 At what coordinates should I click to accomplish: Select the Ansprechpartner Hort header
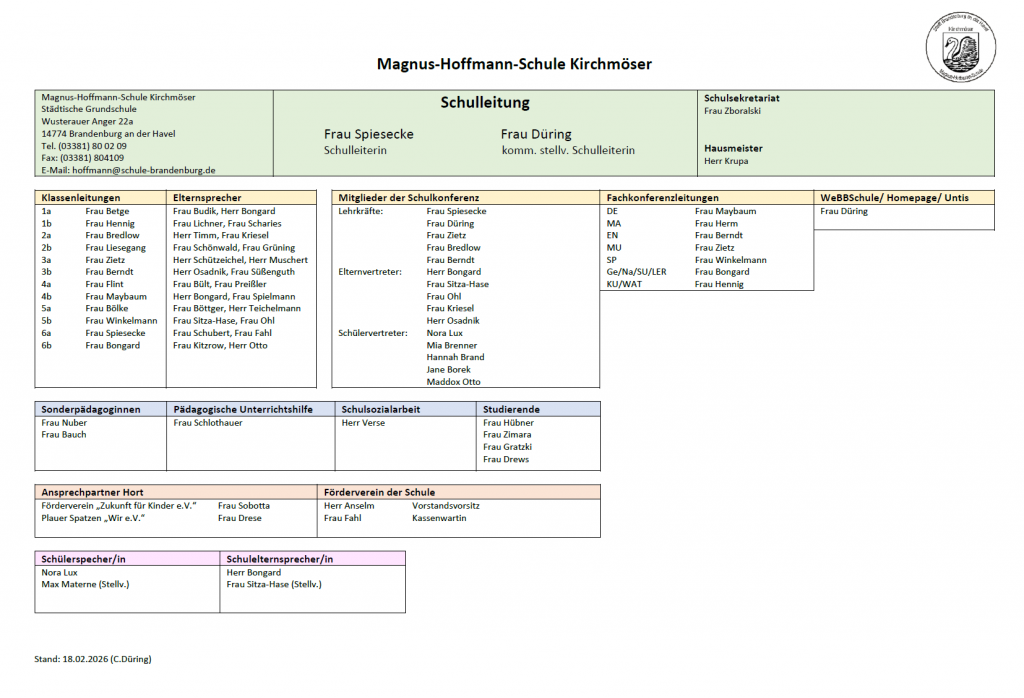pyautogui.click(x=92, y=492)
